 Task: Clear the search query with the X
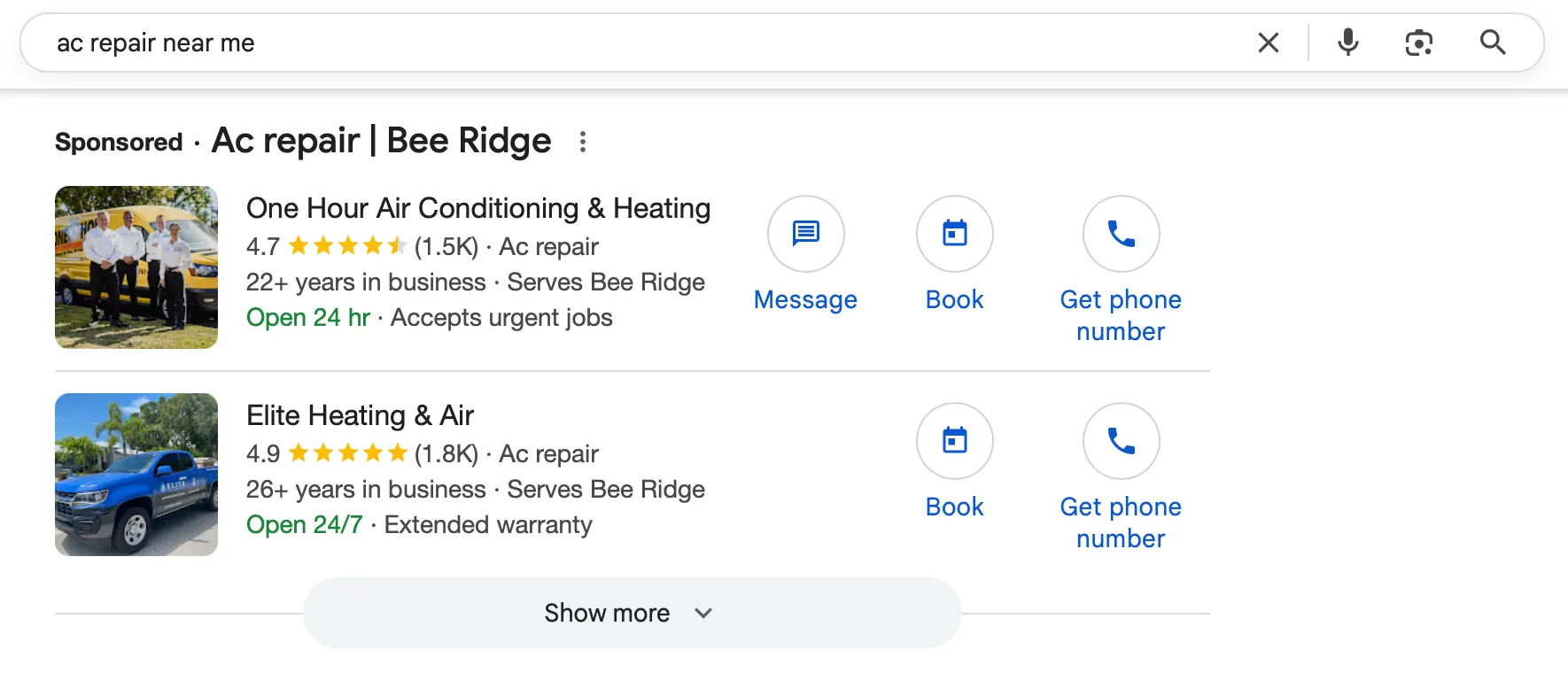point(1268,42)
